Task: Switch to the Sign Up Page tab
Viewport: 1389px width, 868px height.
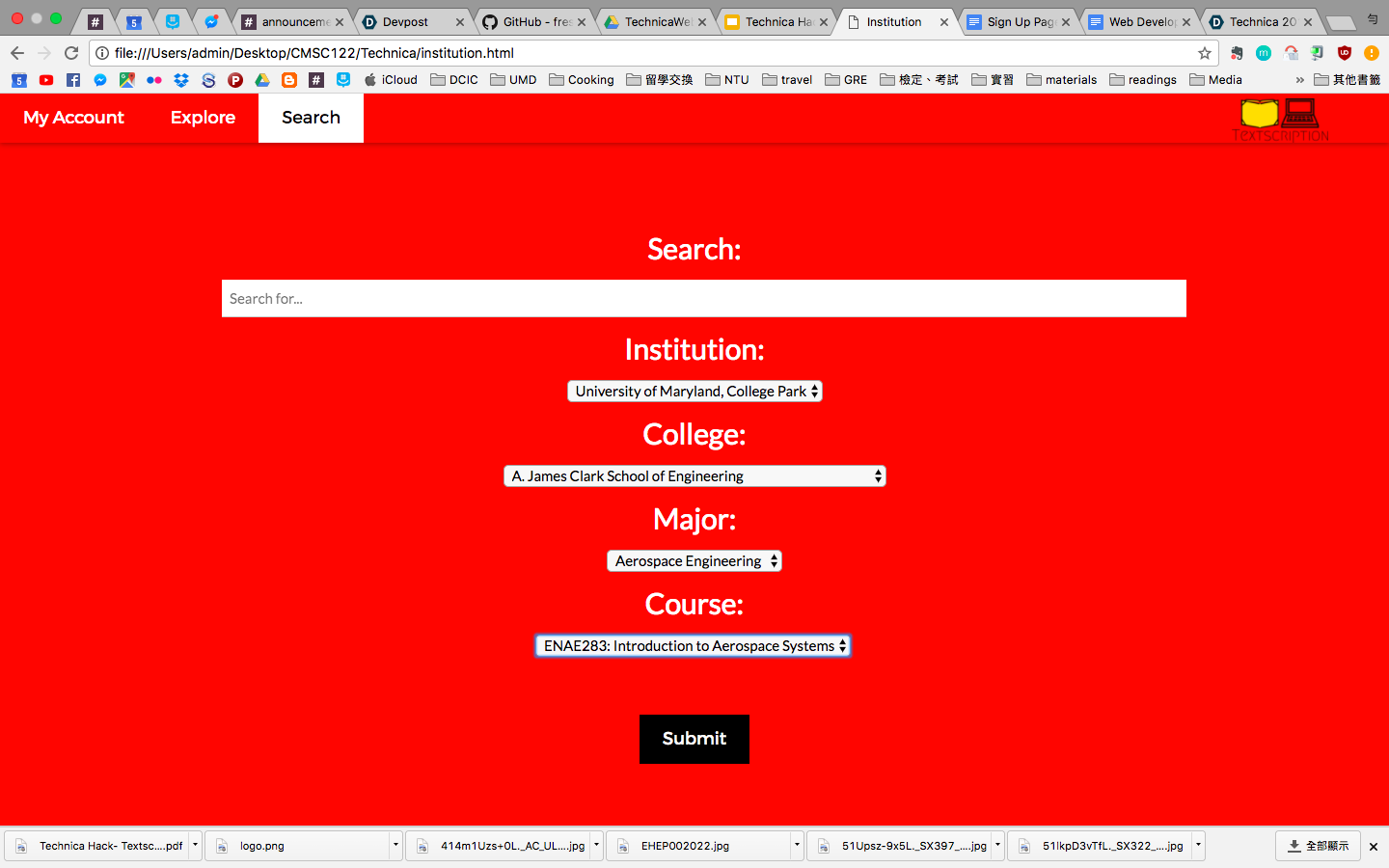Action: pos(1018,21)
